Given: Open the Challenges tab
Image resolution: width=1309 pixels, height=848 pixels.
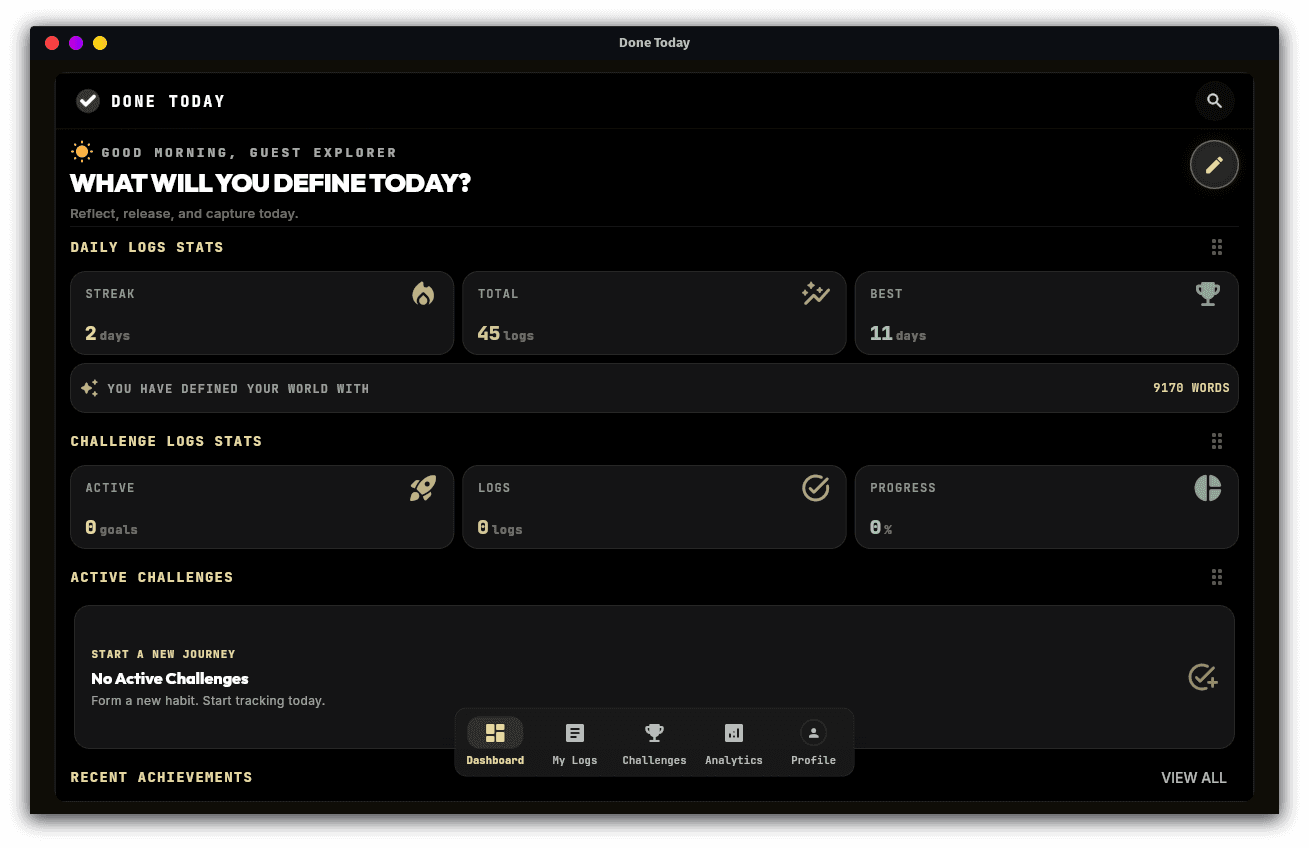Looking at the screenshot, I should pos(654,743).
